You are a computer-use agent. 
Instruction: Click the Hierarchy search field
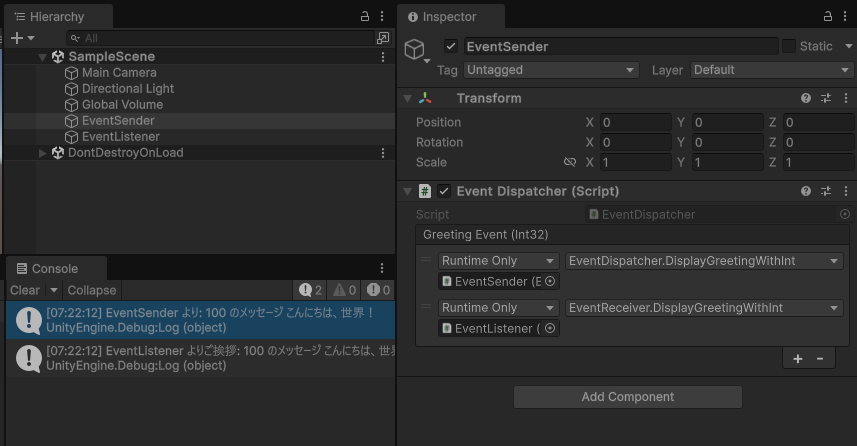pos(220,38)
